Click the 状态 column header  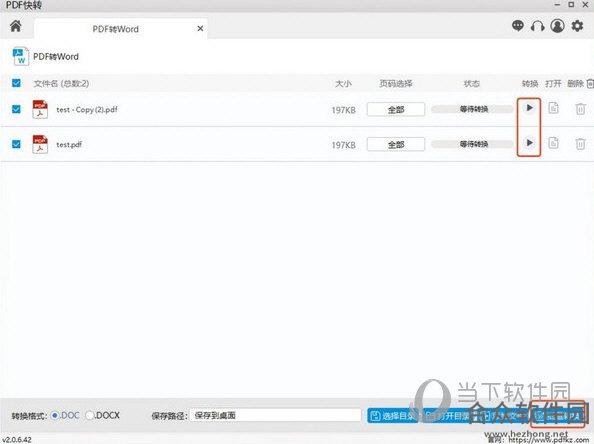pyautogui.click(x=472, y=83)
